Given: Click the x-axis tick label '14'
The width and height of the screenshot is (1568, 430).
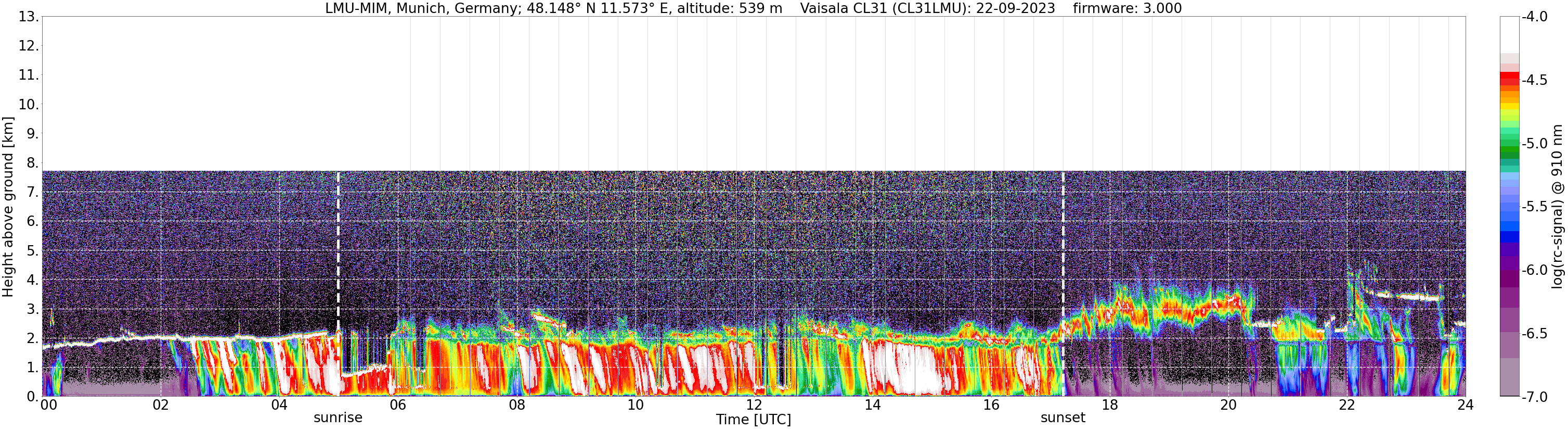Looking at the screenshot, I should (x=873, y=405).
